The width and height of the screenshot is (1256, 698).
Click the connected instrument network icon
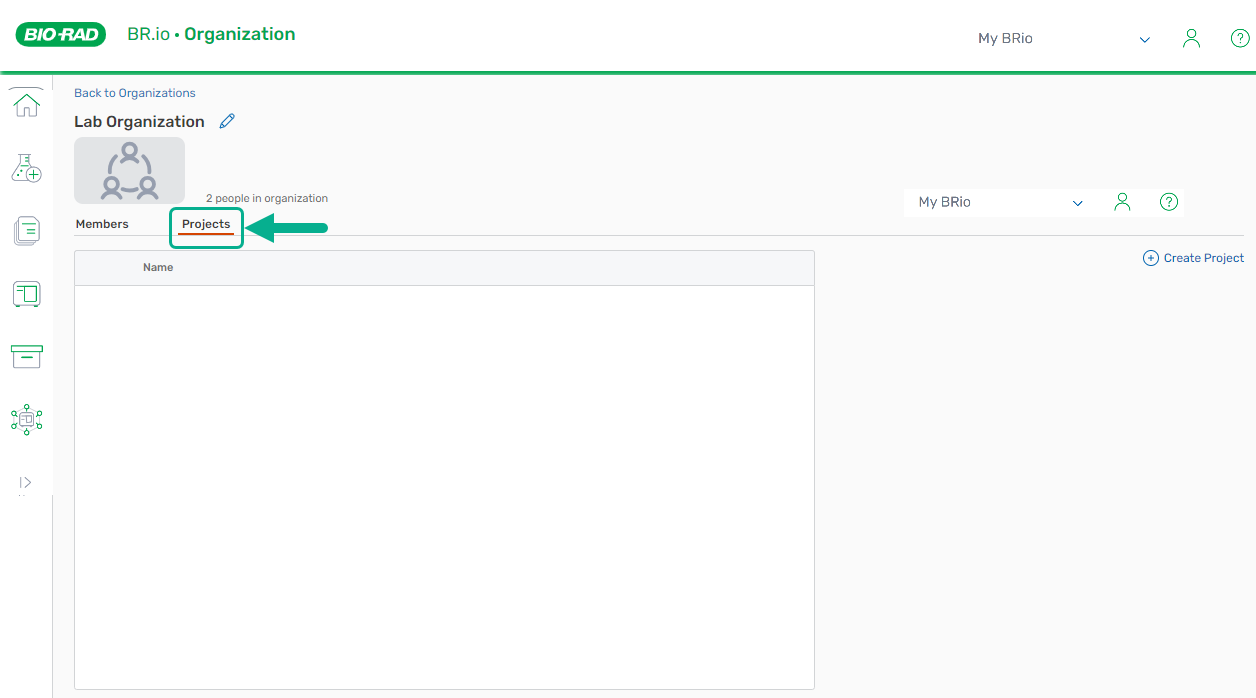point(26,419)
